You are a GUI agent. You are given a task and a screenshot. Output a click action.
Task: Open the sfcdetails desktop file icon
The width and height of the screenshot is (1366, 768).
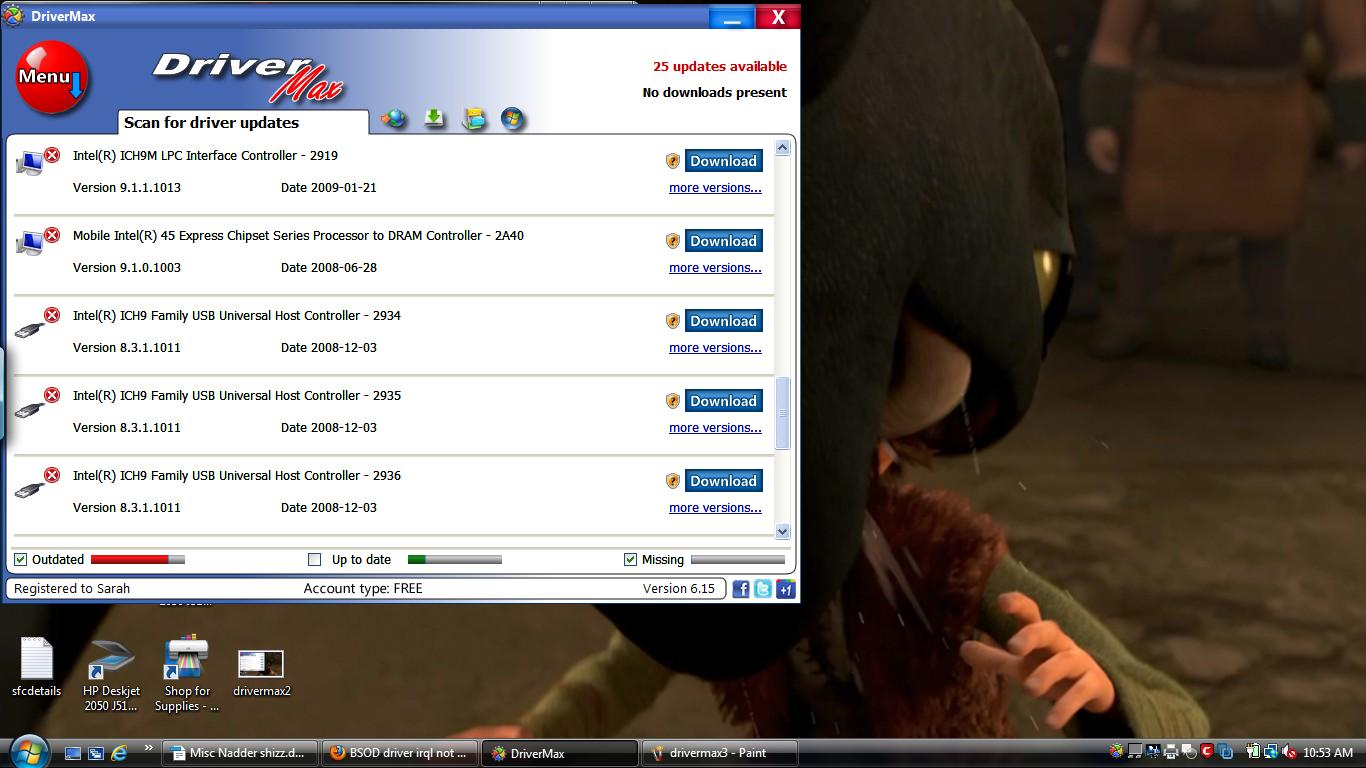pyautogui.click(x=36, y=668)
